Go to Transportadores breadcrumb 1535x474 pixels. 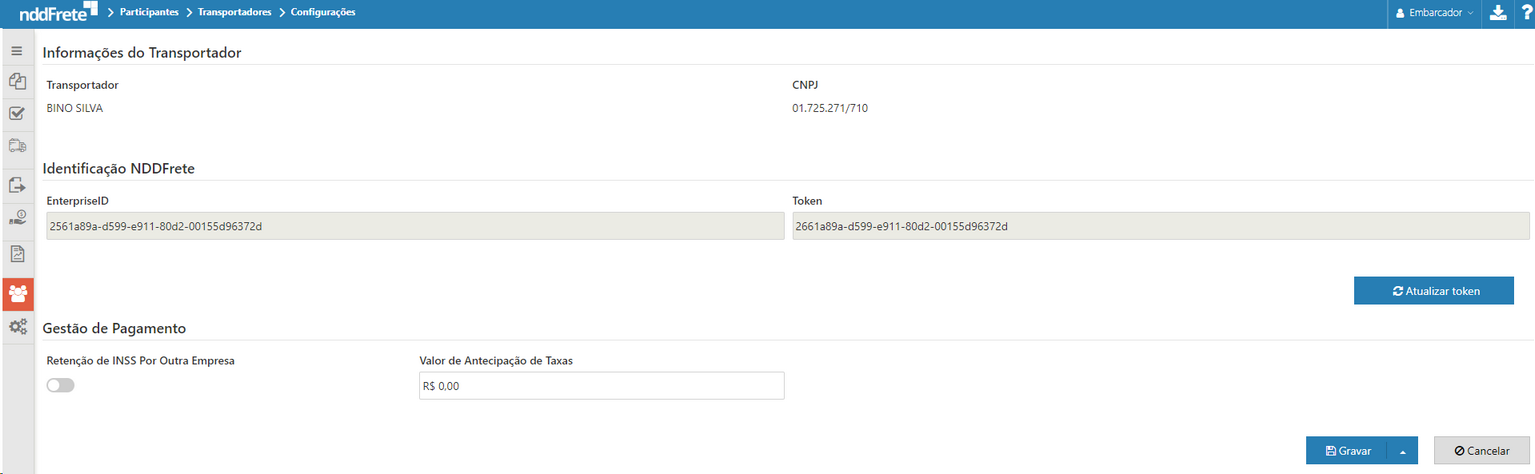tap(234, 12)
